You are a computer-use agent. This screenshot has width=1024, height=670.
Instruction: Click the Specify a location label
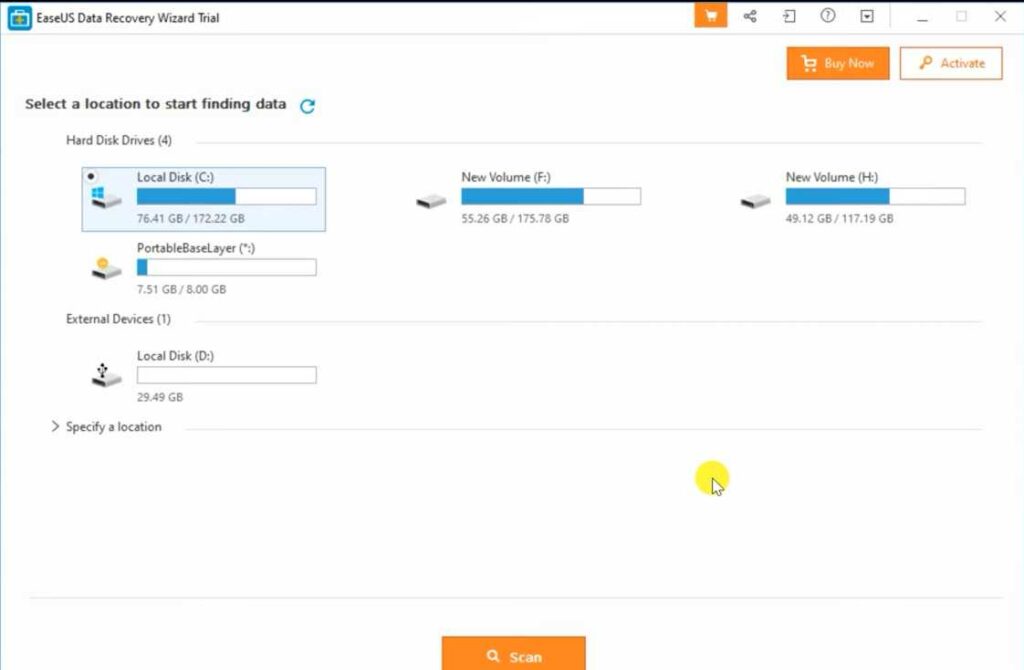point(114,427)
